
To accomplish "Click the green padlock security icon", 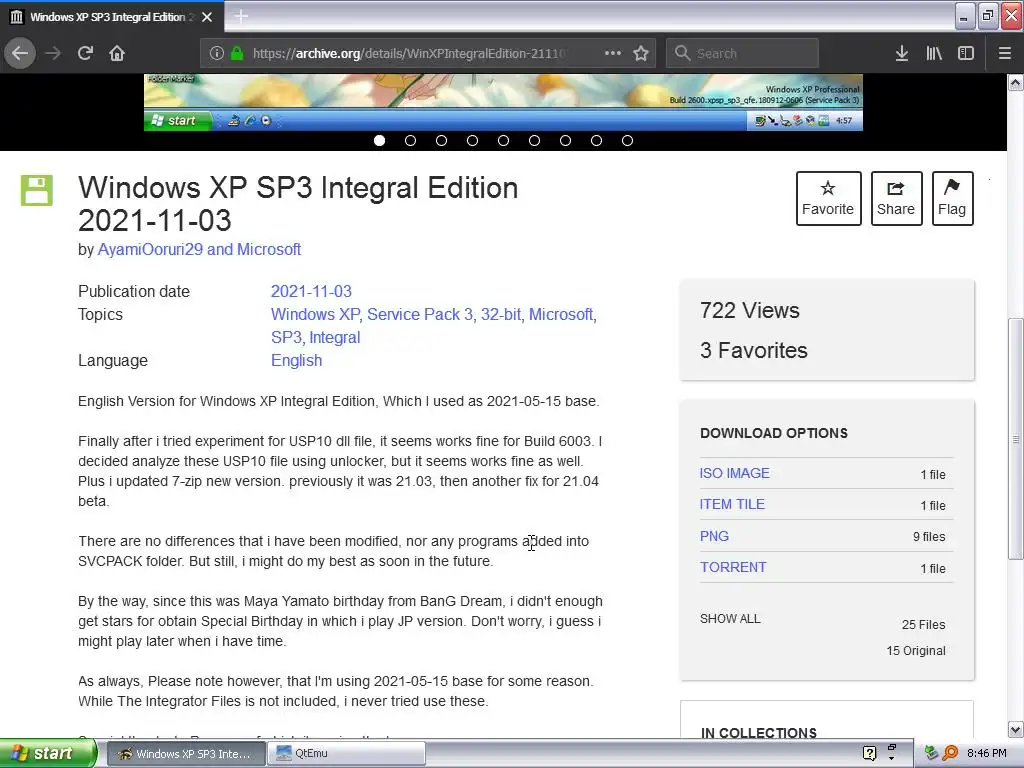I will pyautogui.click(x=237, y=54).
